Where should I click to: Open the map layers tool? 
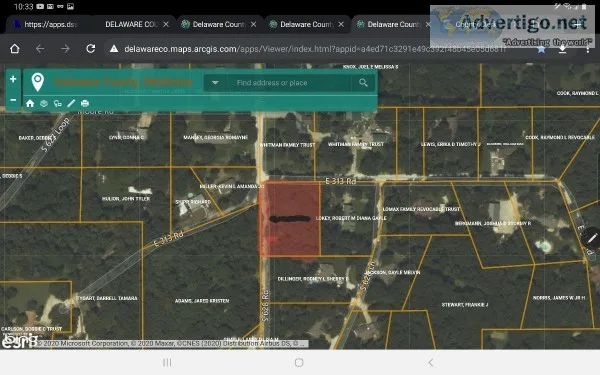[44, 103]
